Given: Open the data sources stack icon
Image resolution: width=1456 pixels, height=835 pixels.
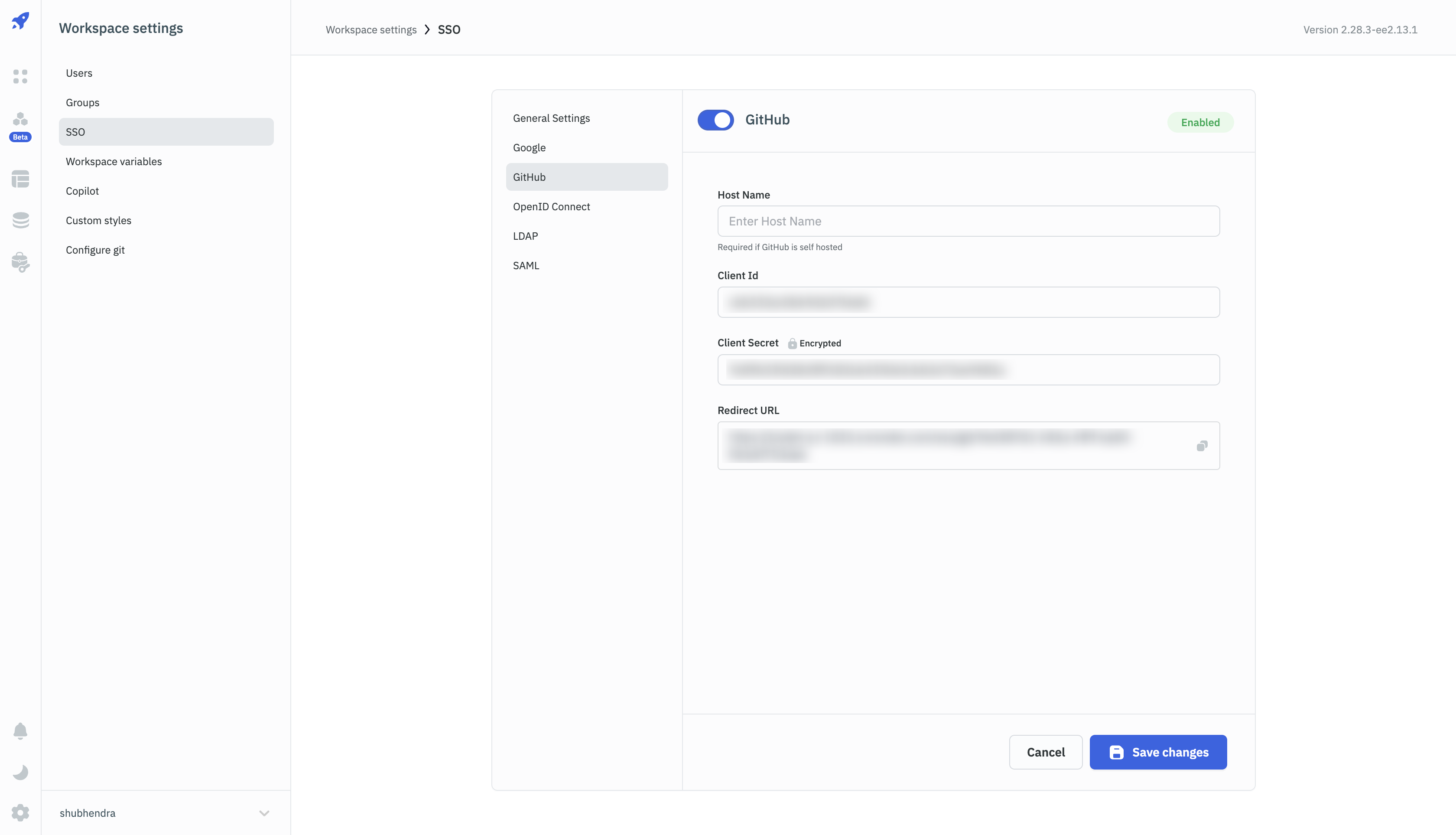Looking at the screenshot, I should click(20, 220).
